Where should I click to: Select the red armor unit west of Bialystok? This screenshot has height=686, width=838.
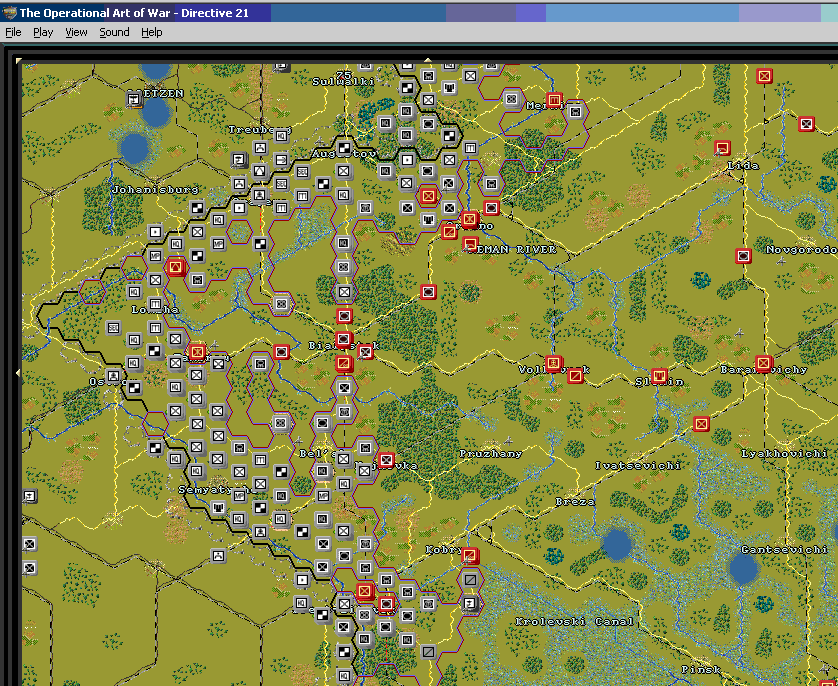[x=281, y=352]
